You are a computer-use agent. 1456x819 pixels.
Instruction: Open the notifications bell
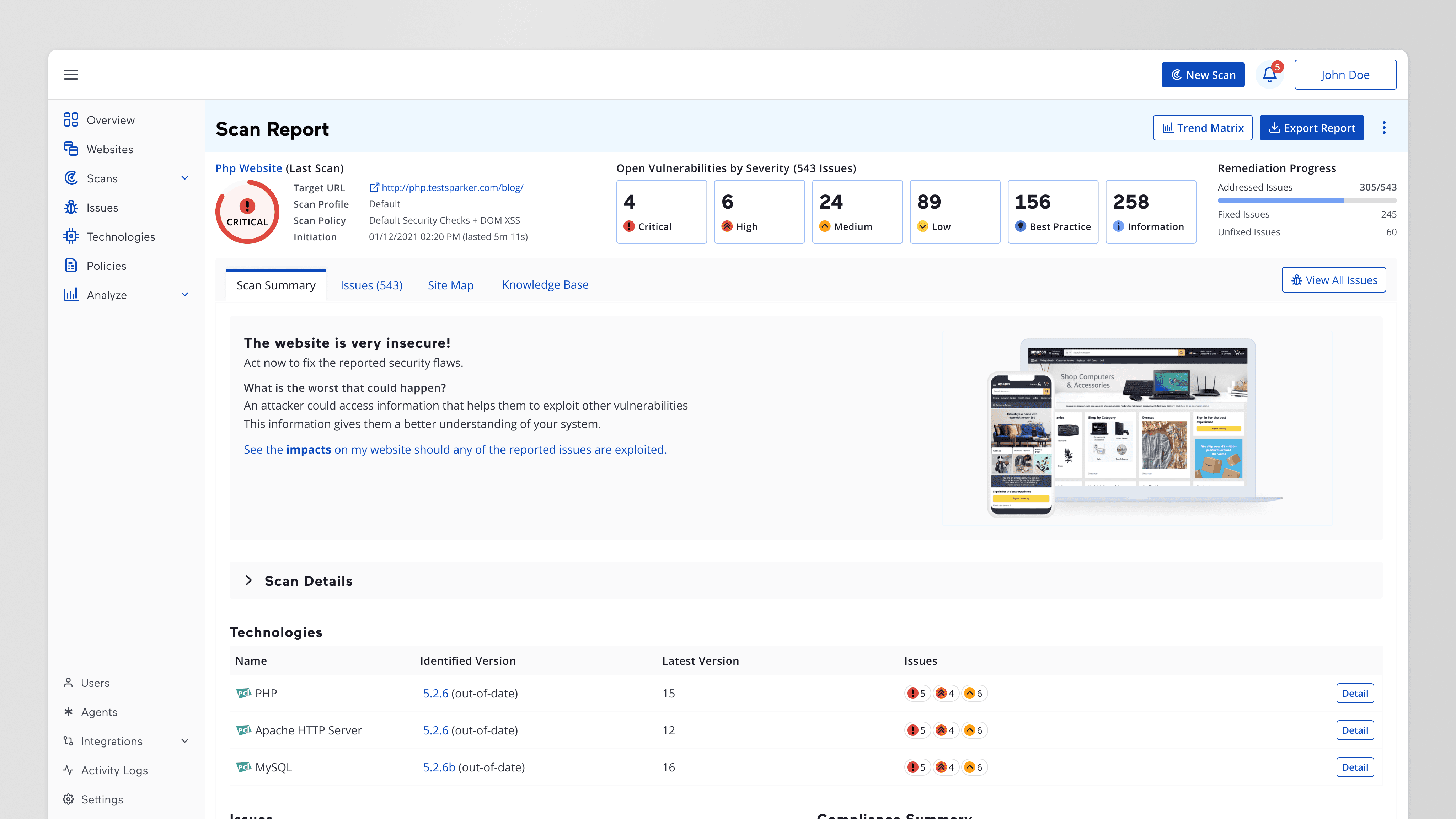[x=1269, y=75]
